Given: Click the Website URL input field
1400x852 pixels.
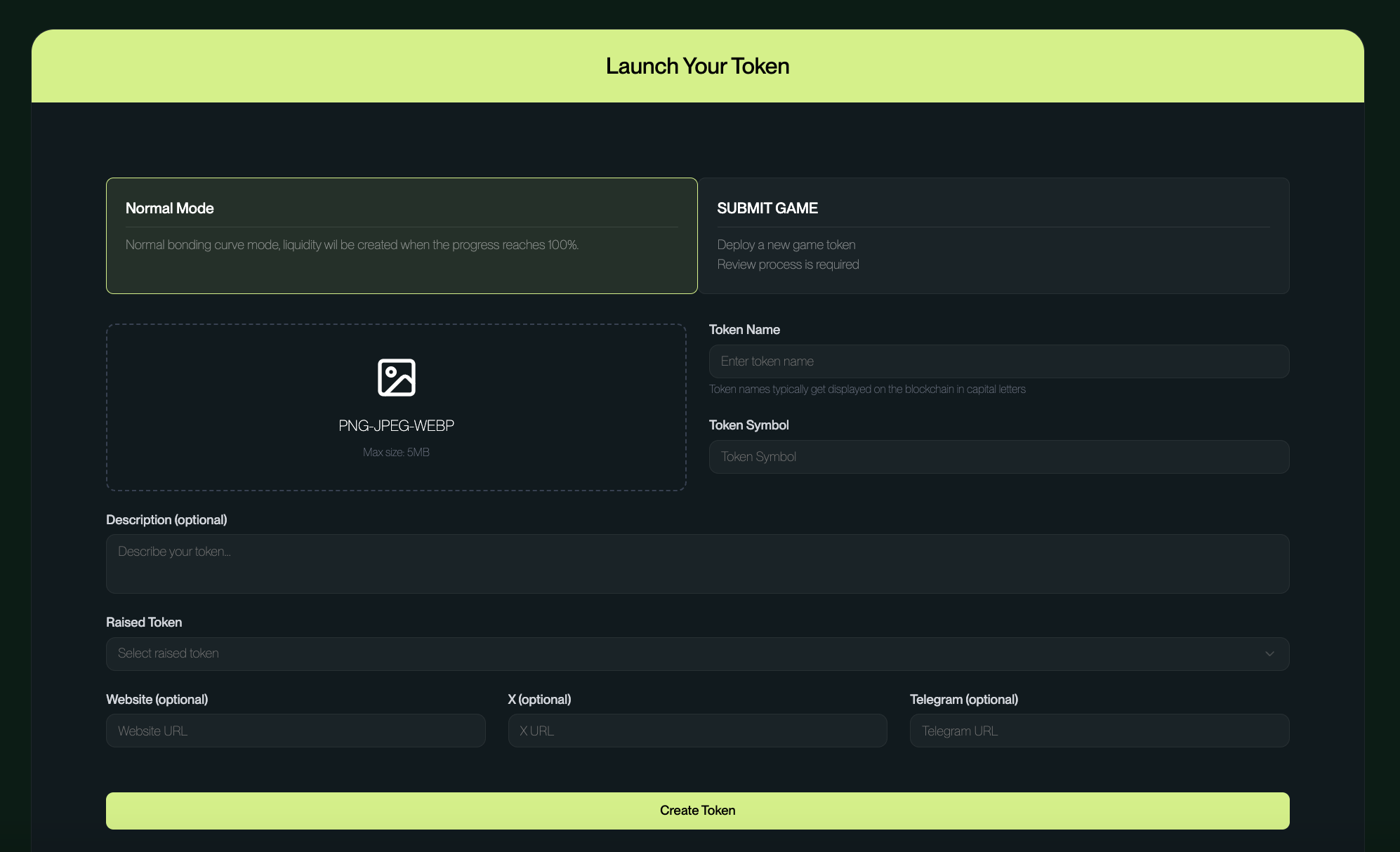Looking at the screenshot, I should [296, 731].
